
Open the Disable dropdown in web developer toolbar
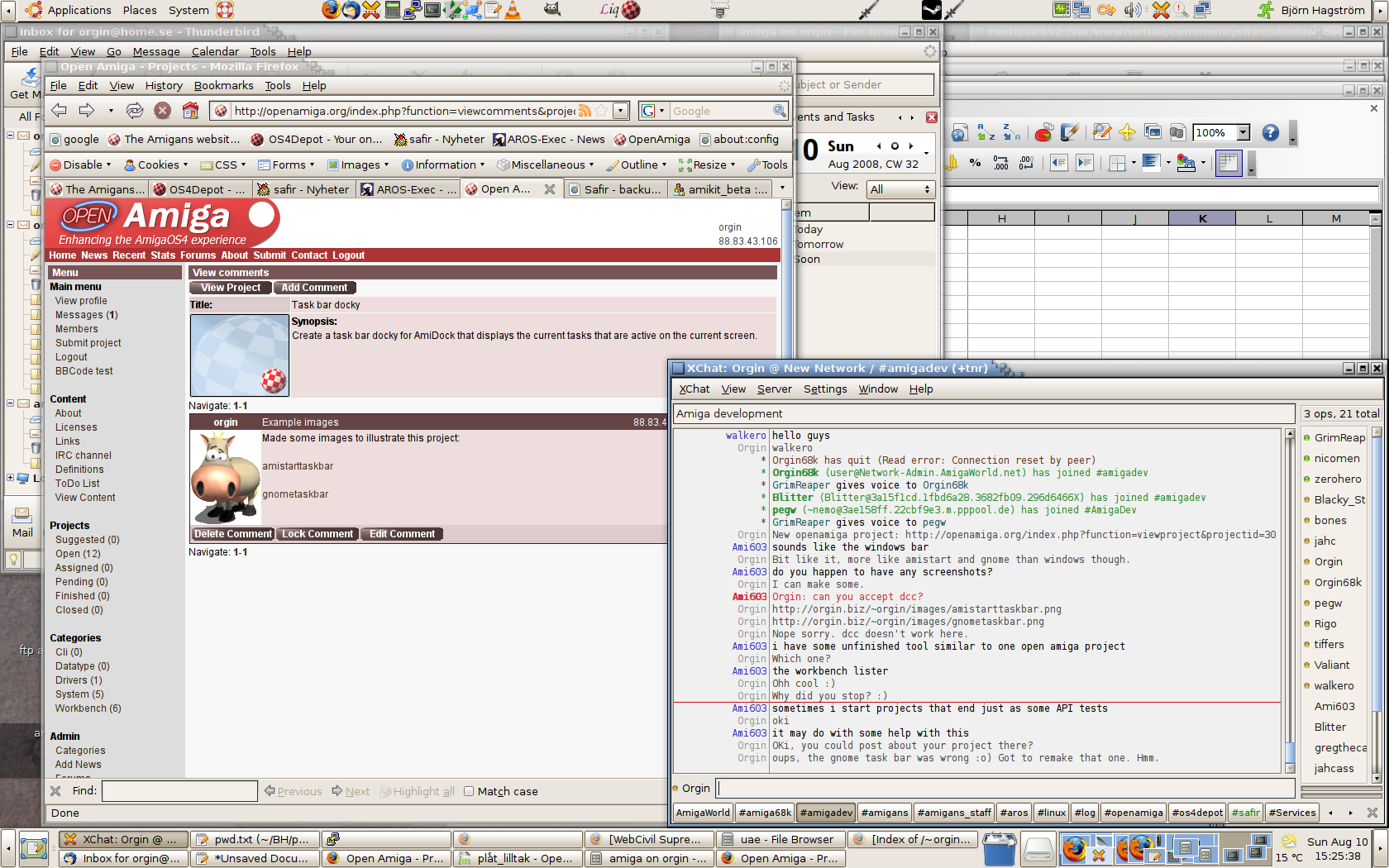83,165
